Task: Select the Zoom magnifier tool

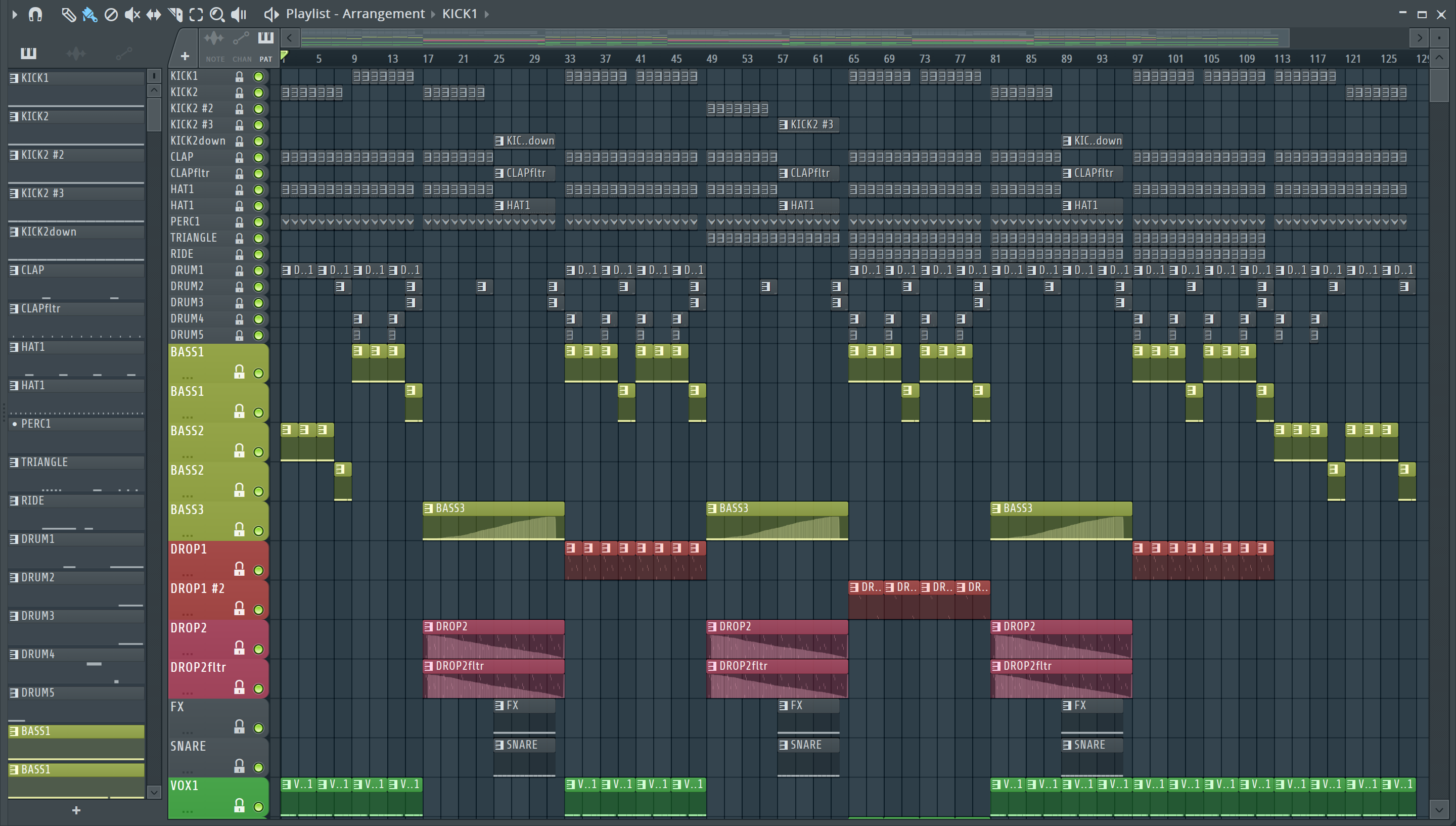Action: point(217,14)
